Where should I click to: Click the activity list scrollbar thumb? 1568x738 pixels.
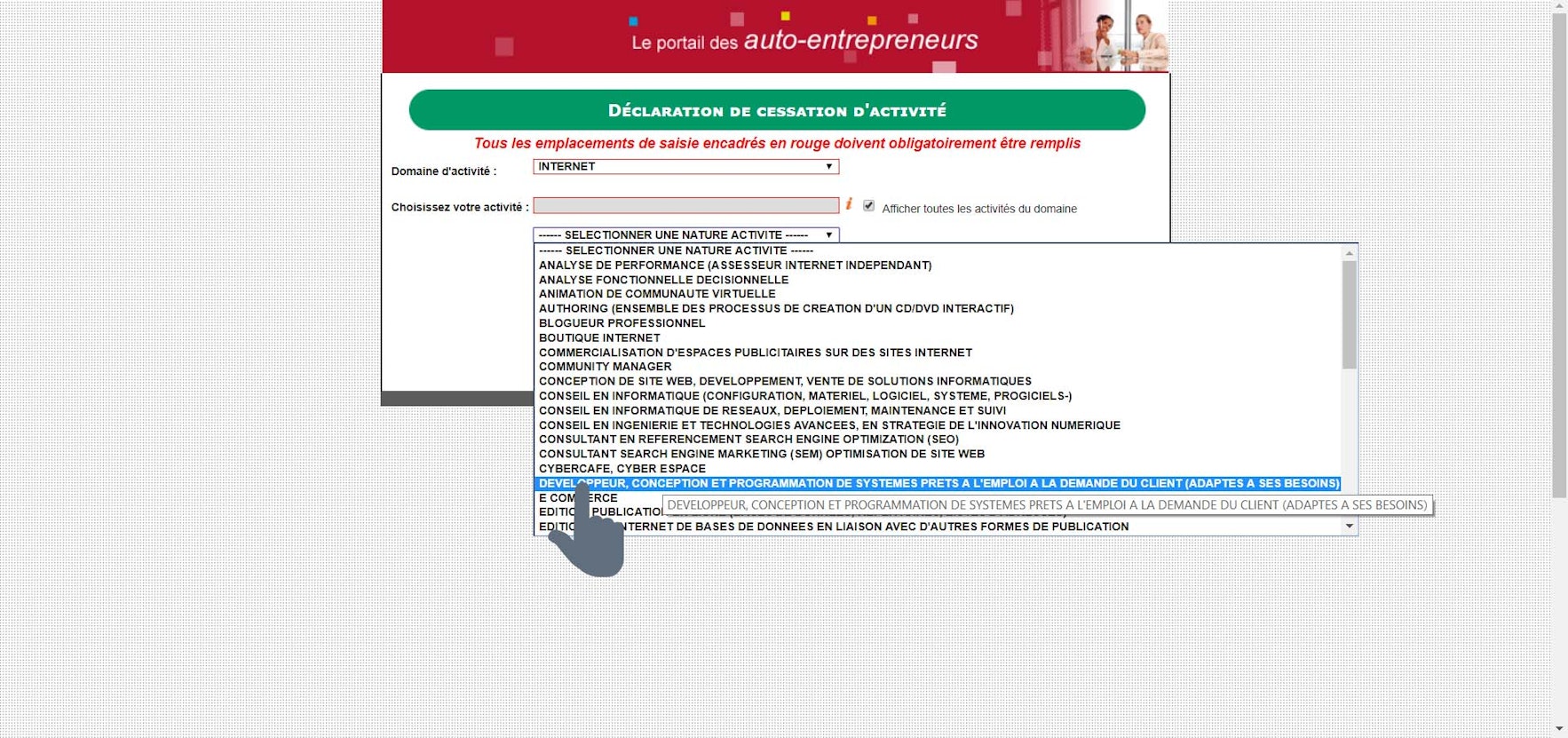tap(1350, 314)
